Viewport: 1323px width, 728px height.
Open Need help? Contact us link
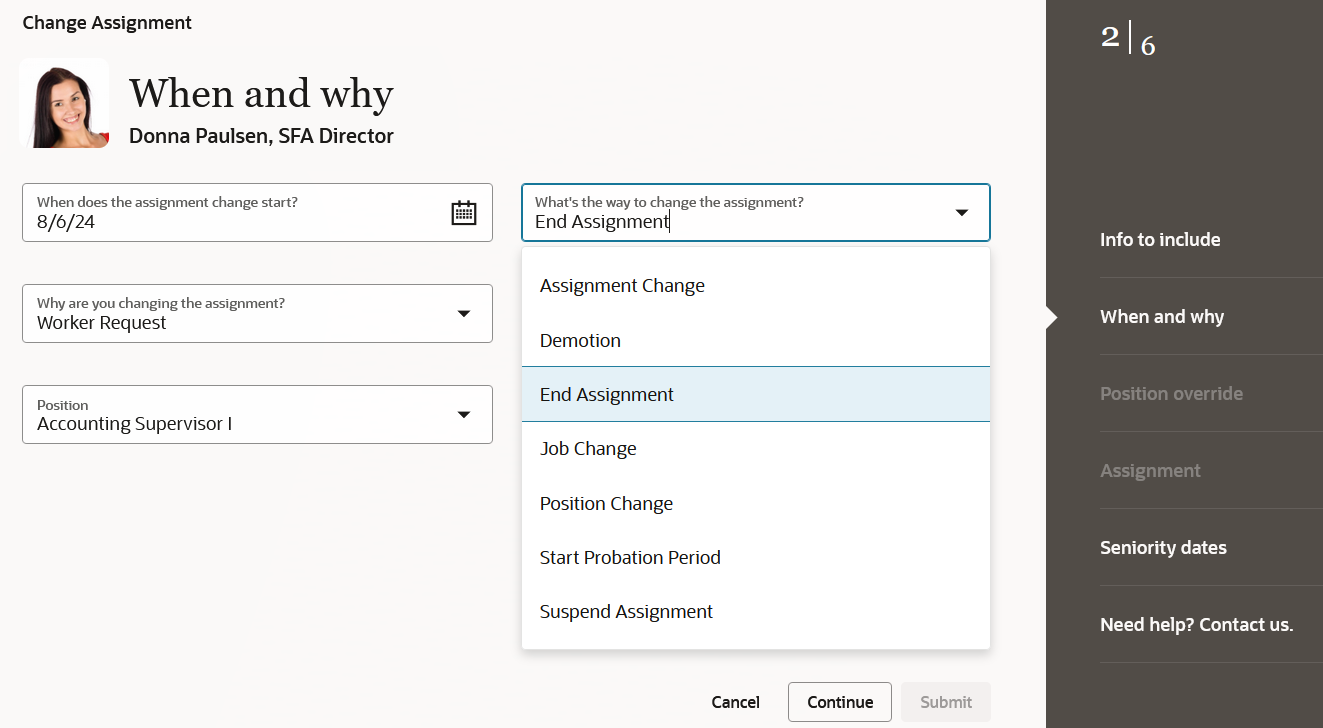pyautogui.click(x=1196, y=624)
